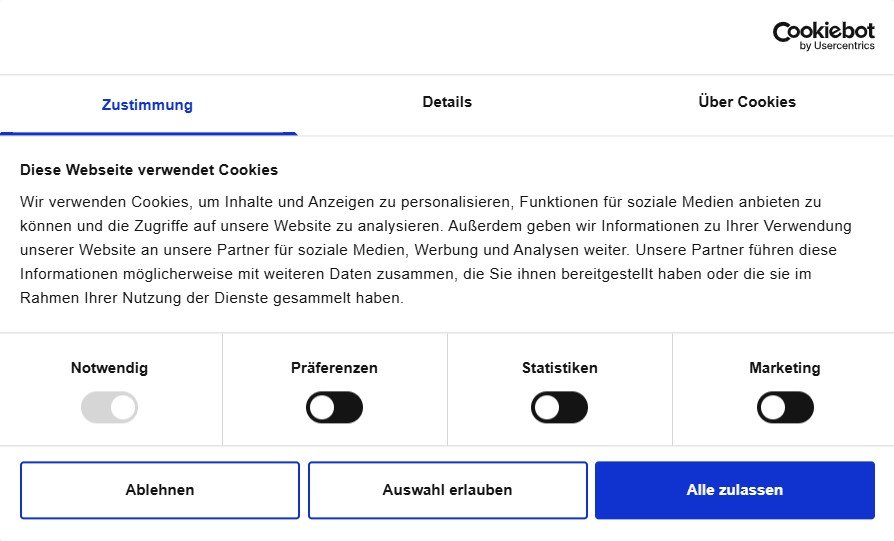
Task: Click the blue underline below Zustimmung
Action: (x=148, y=133)
